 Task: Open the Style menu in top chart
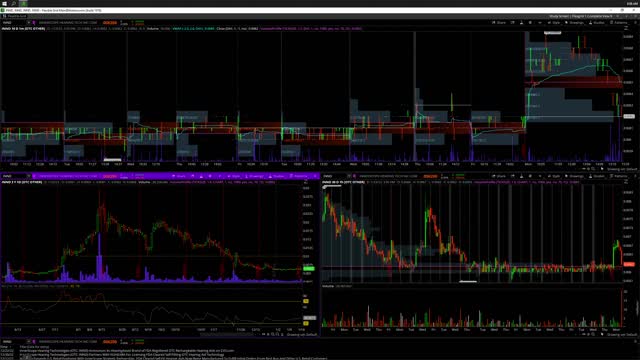[x=554, y=22]
